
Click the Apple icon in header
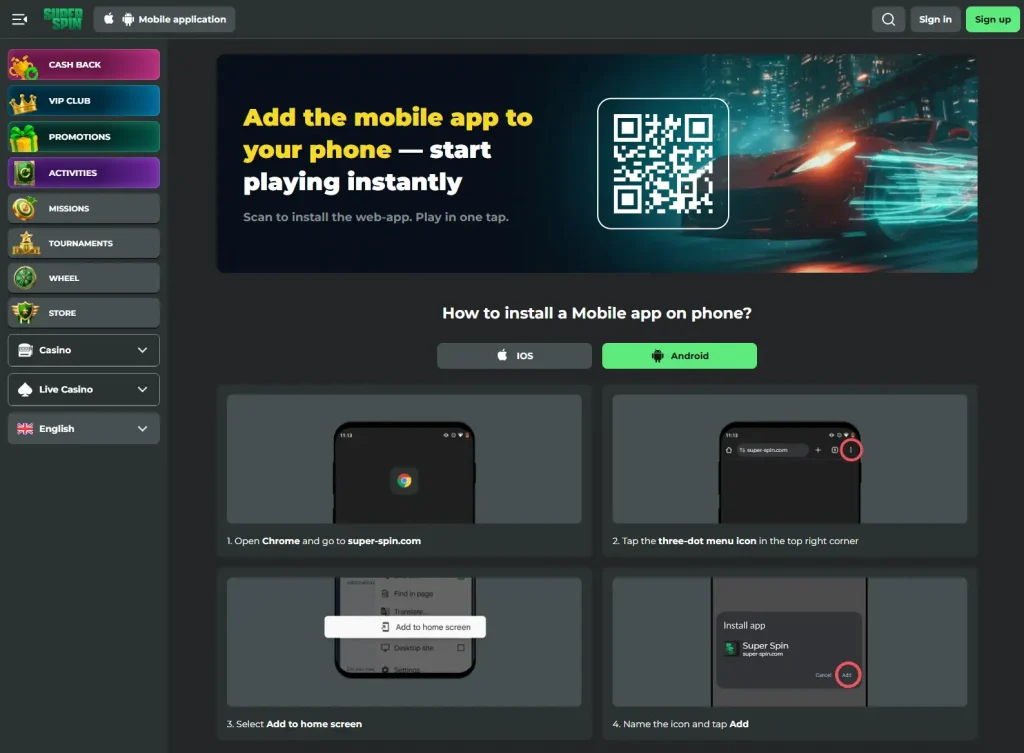pyautogui.click(x=108, y=19)
